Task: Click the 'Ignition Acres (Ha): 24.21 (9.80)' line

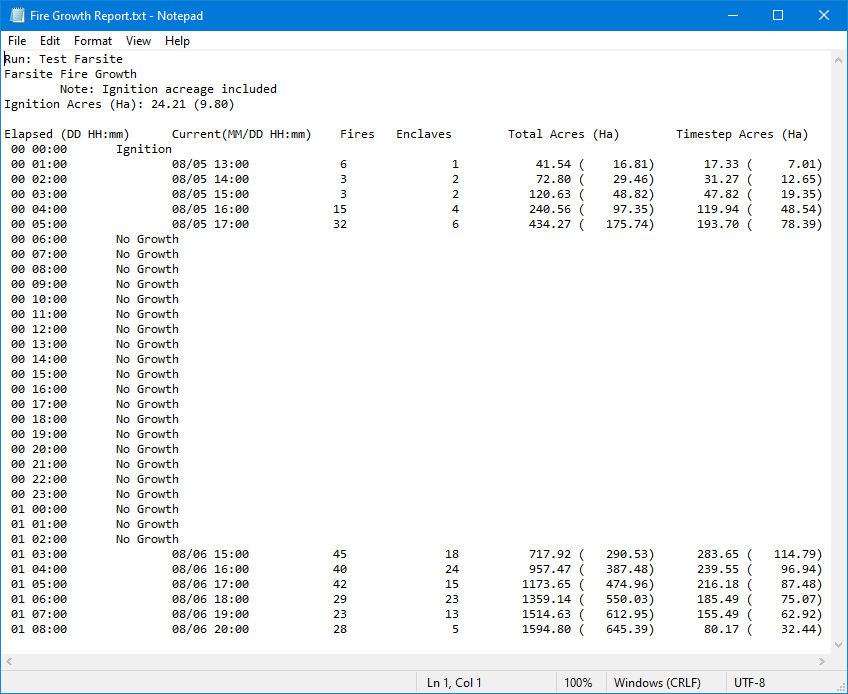Action: (120, 104)
